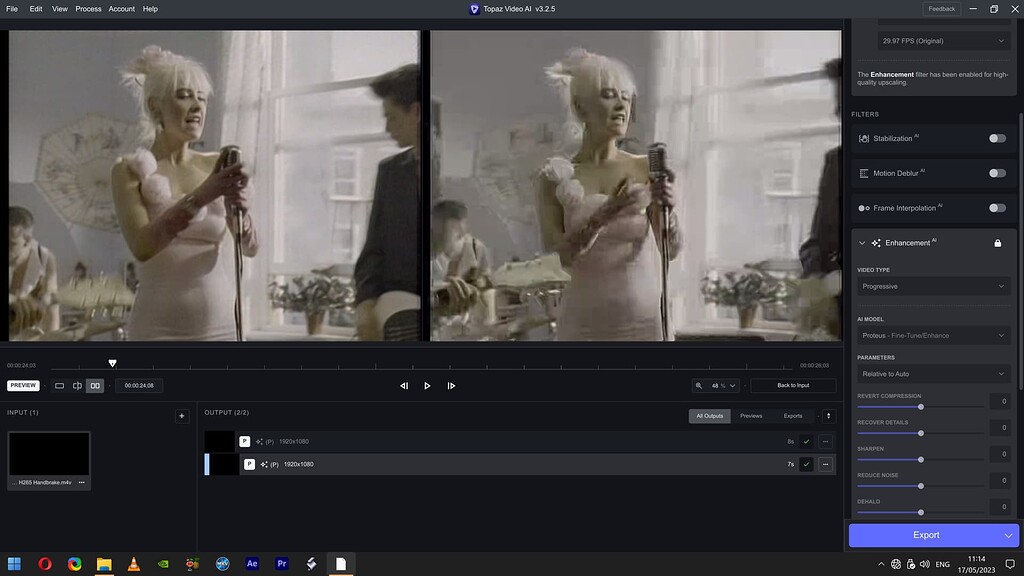Select the split view layout icon
The width and height of the screenshot is (1024, 576).
pyautogui.click(x=77, y=386)
